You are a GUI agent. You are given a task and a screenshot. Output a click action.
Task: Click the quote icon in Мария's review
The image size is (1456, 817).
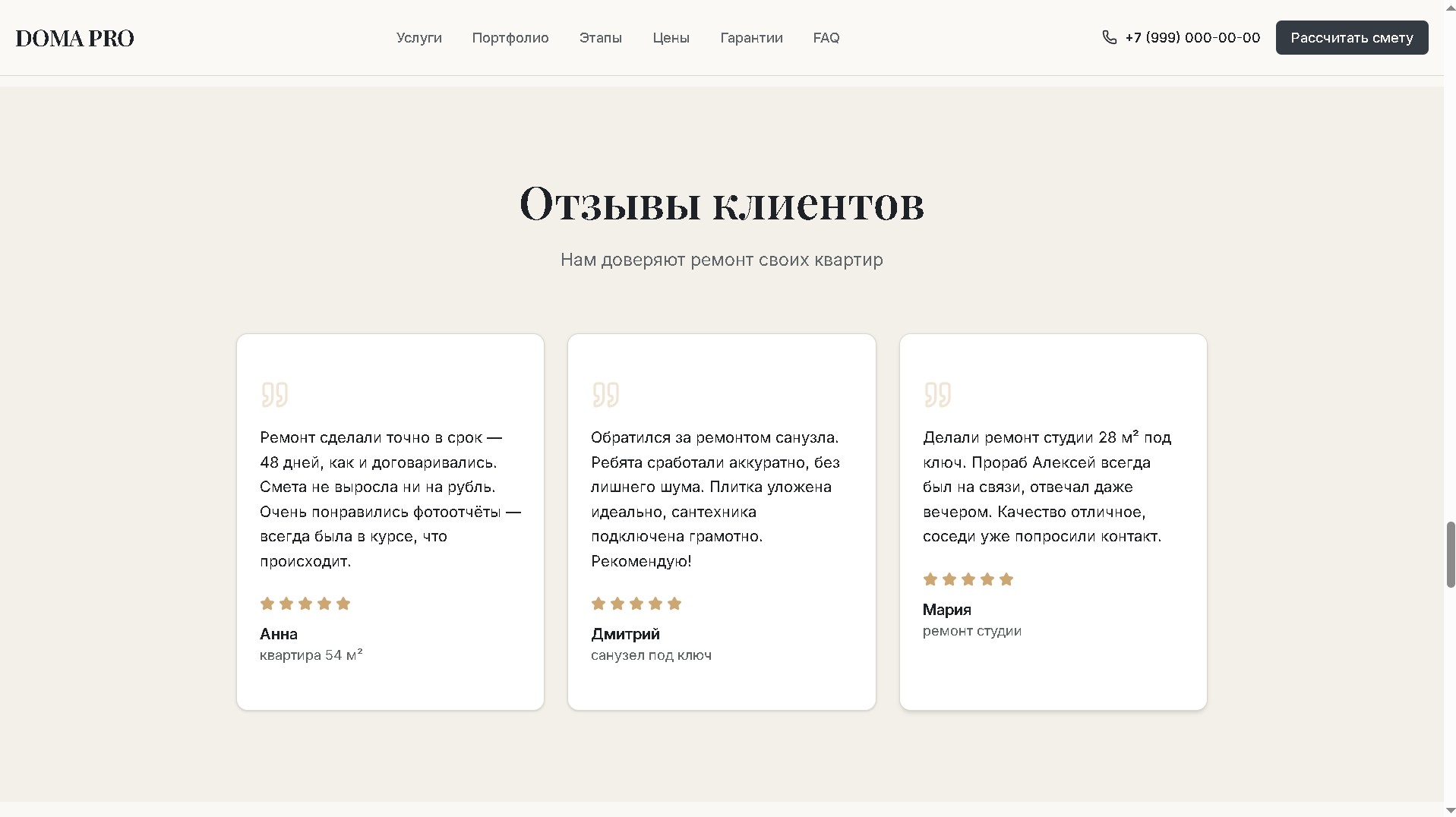937,395
